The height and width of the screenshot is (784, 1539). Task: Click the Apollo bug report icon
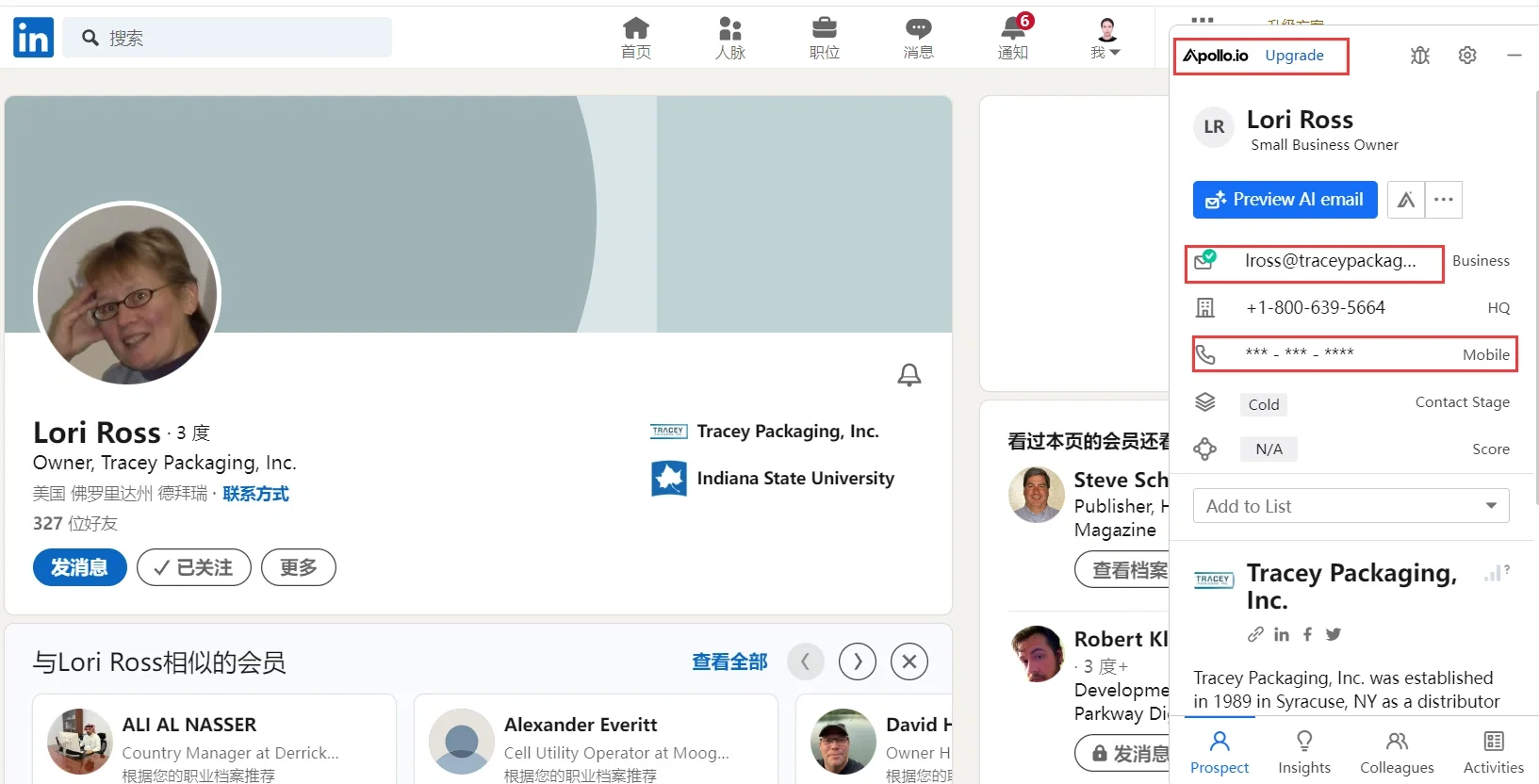[x=1420, y=56]
